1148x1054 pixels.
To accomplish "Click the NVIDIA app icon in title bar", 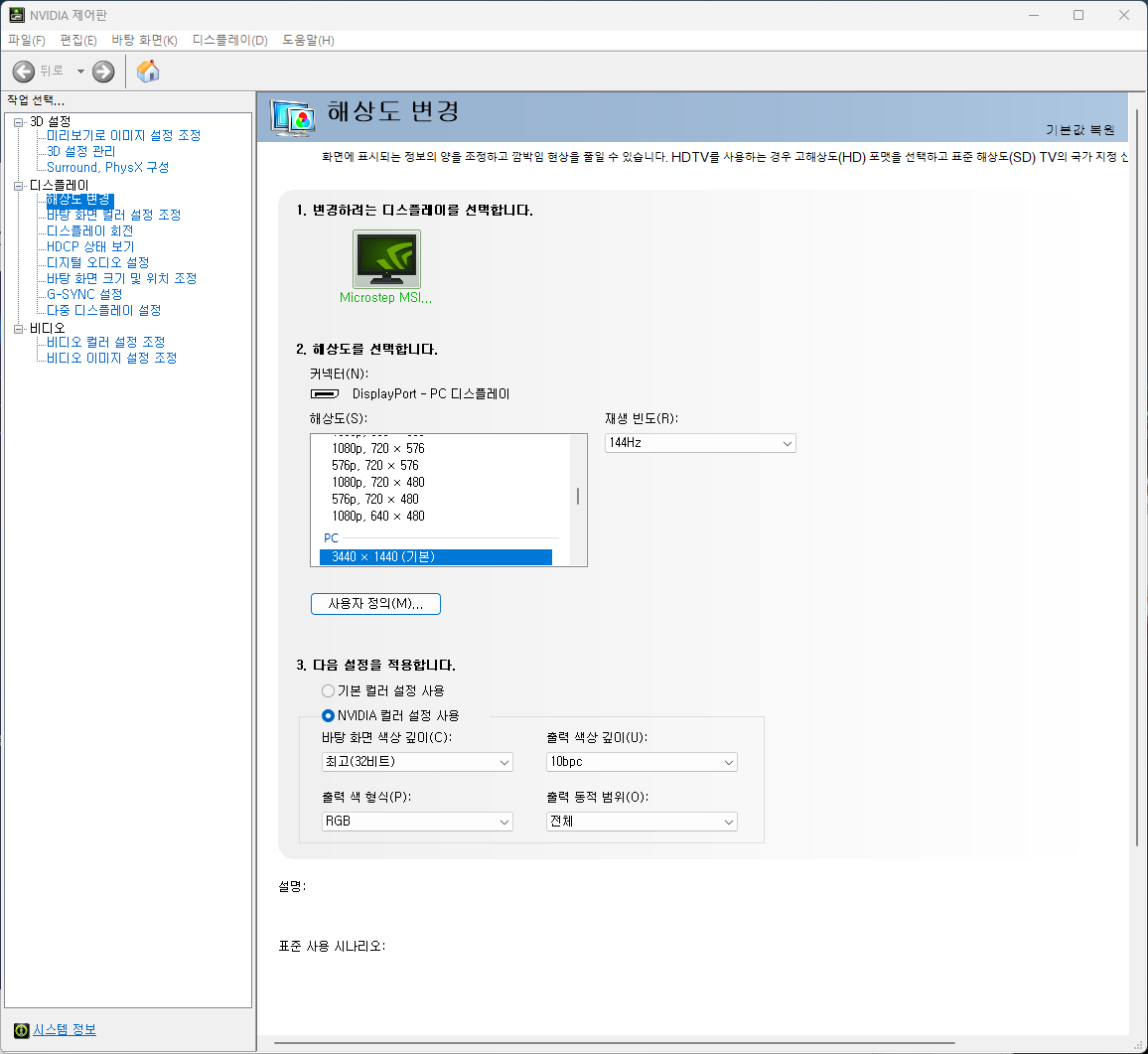I will [16, 15].
